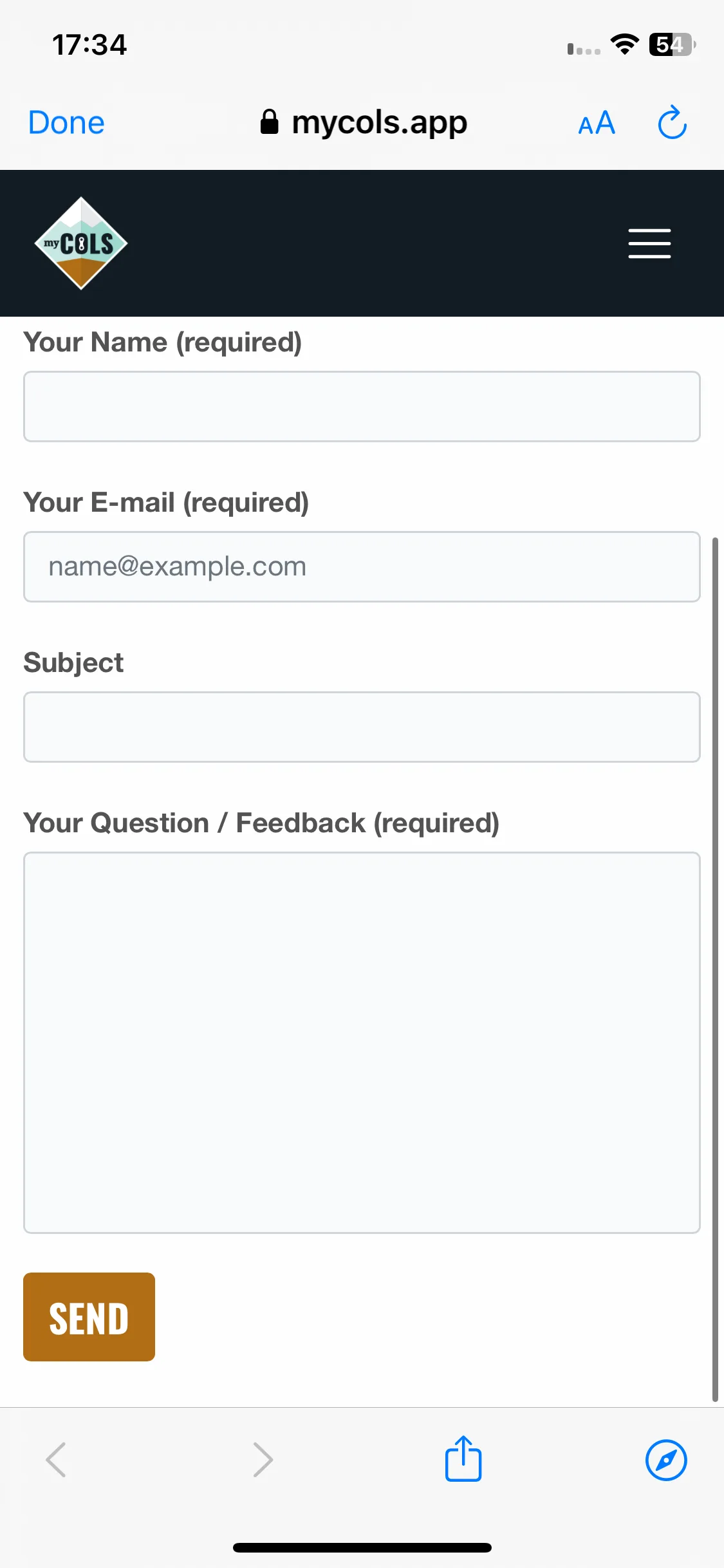Tap the padlock icon beside mycols.app
724x1568 pixels.
pyautogui.click(x=269, y=122)
